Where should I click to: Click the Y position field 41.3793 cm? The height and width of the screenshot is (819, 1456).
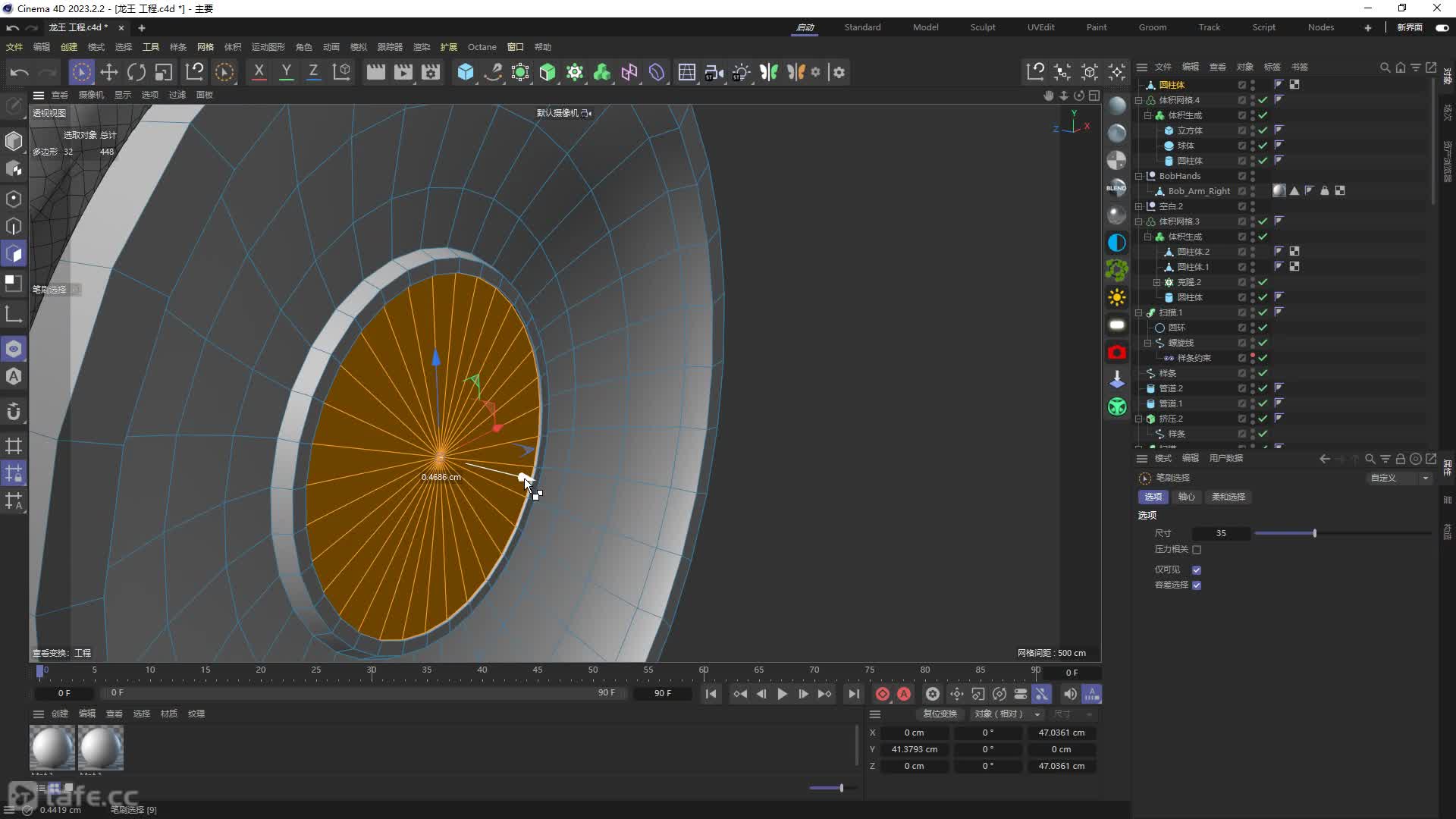[x=914, y=749]
